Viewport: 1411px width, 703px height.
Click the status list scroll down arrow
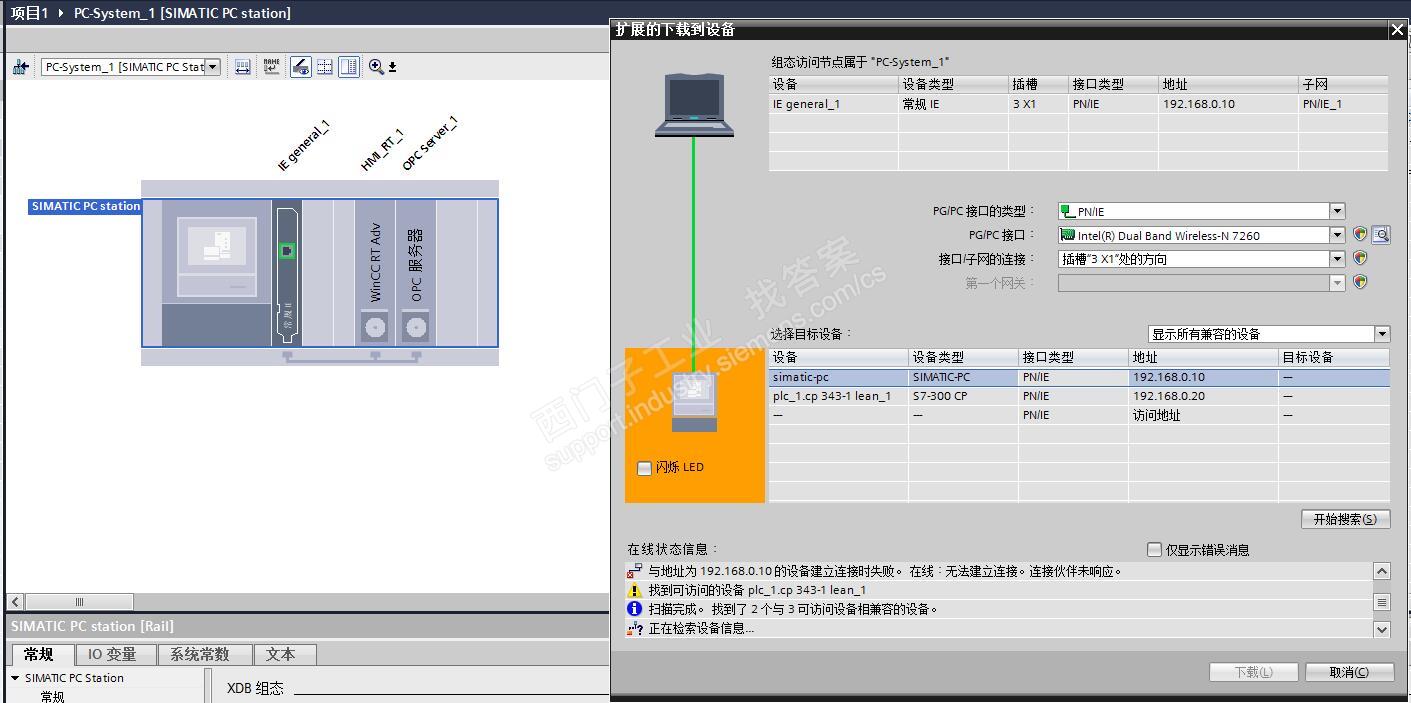point(1382,629)
